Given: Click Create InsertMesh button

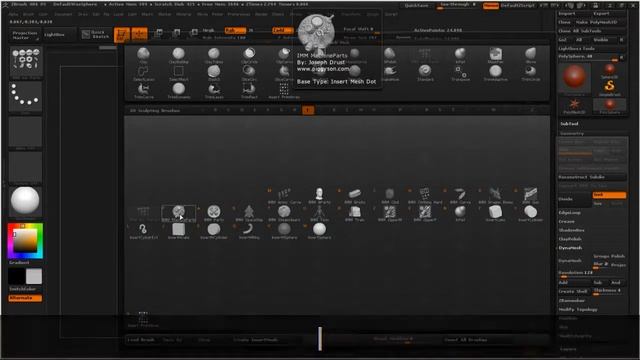Looking at the screenshot, I should [x=256, y=340].
